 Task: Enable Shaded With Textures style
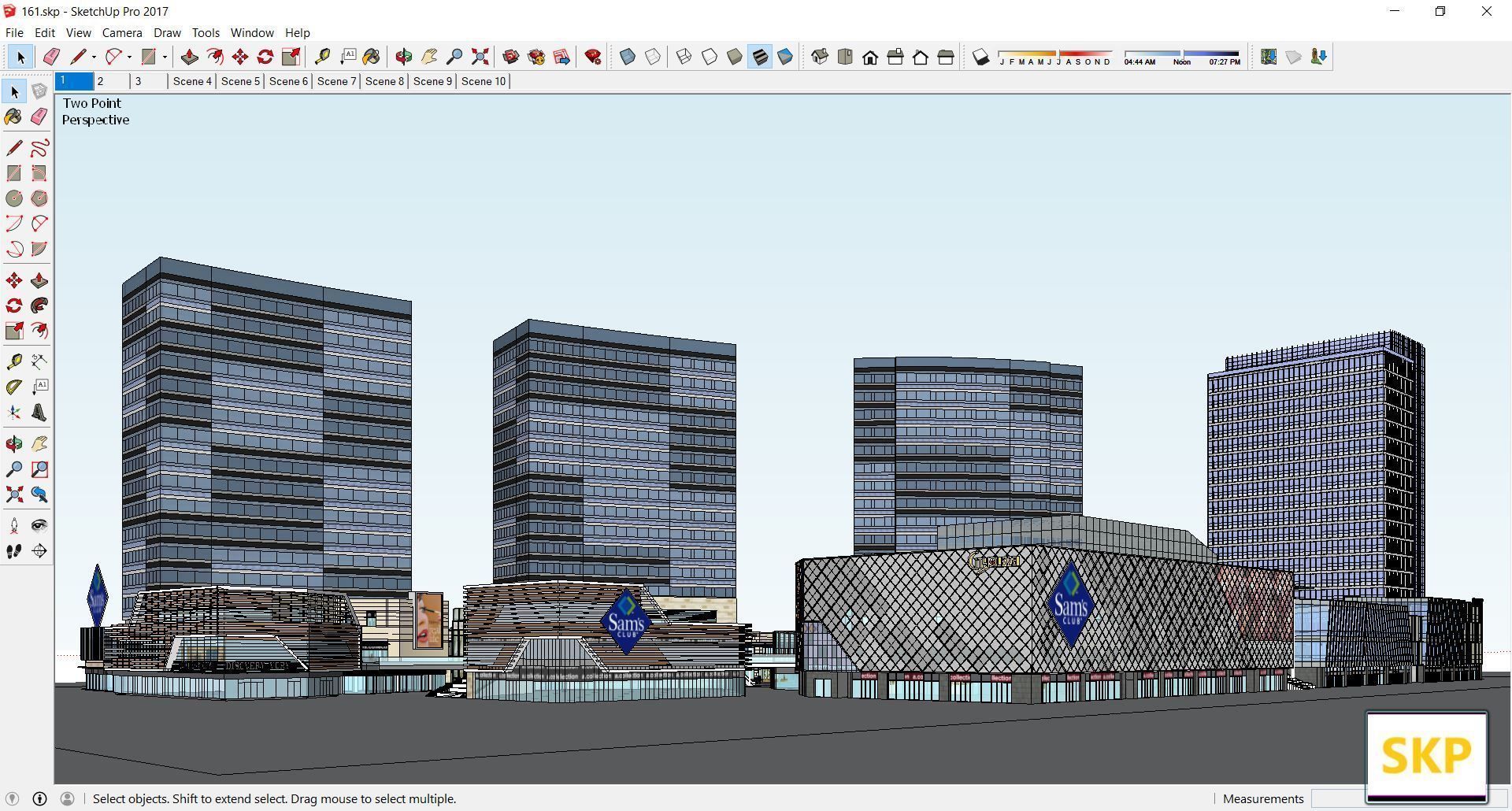(x=760, y=57)
